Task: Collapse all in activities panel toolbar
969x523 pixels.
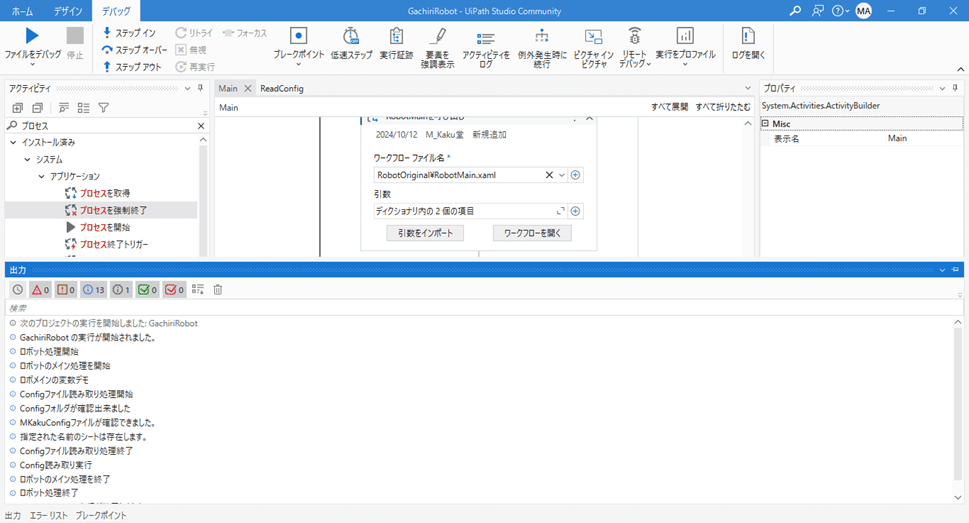Action: (x=37, y=108)
